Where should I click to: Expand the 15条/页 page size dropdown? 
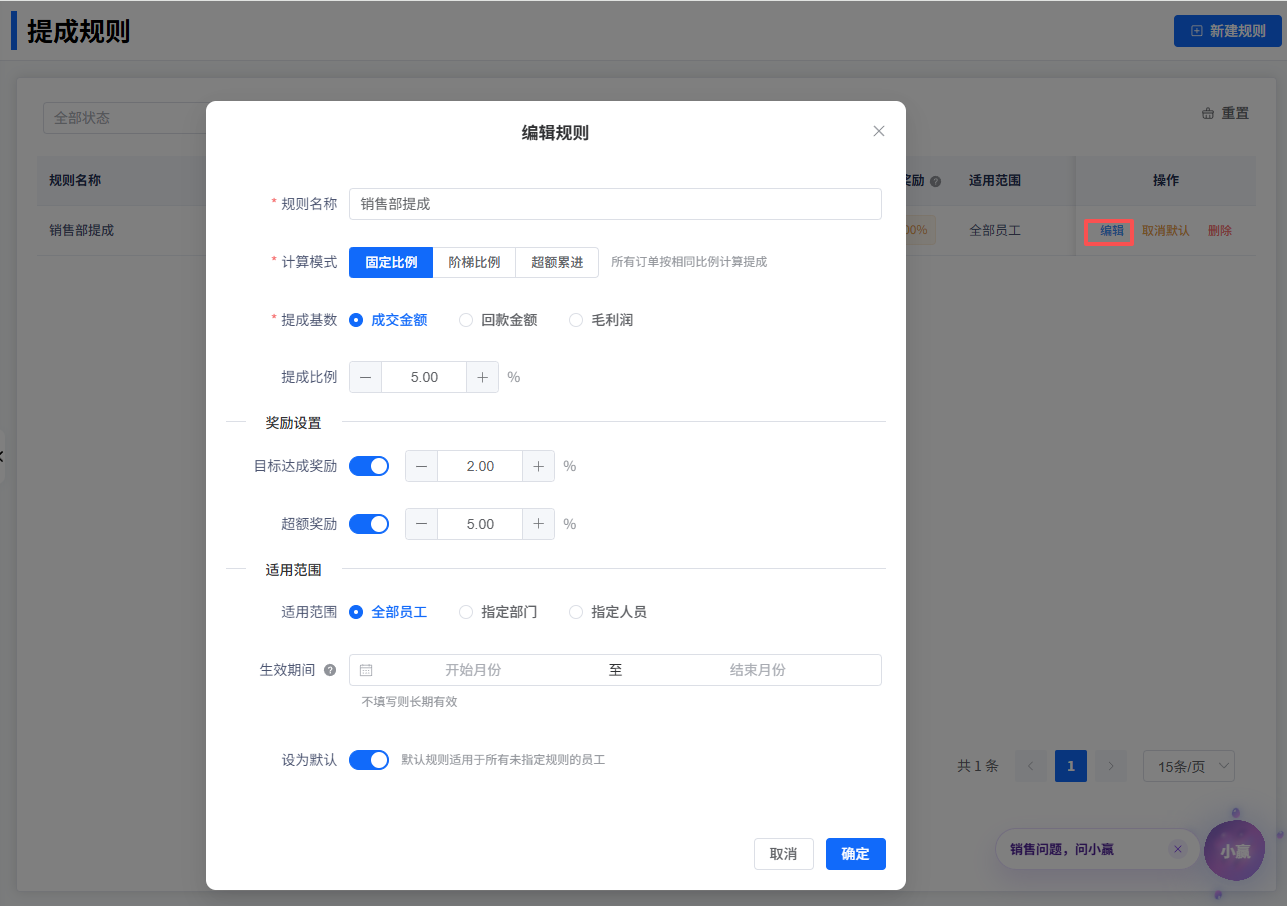tap(1188, 767)
